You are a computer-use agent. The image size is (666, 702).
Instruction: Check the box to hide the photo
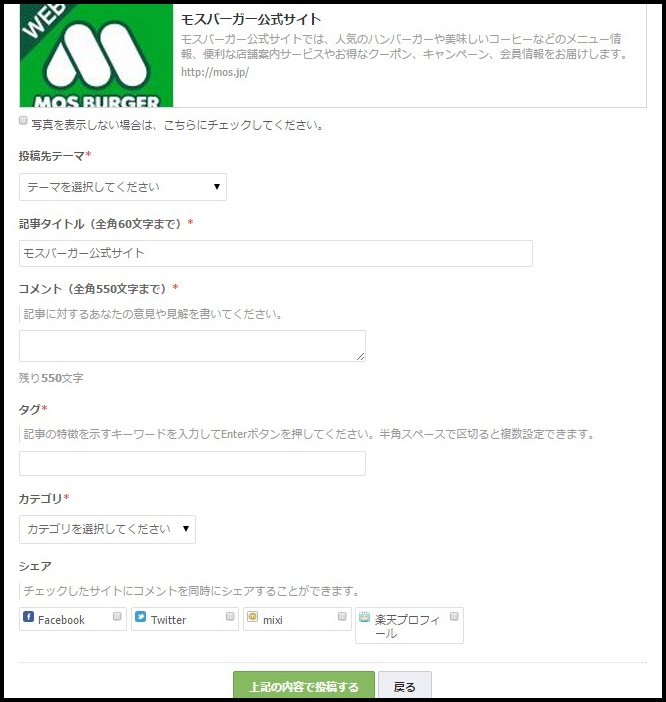click(23, 120)
